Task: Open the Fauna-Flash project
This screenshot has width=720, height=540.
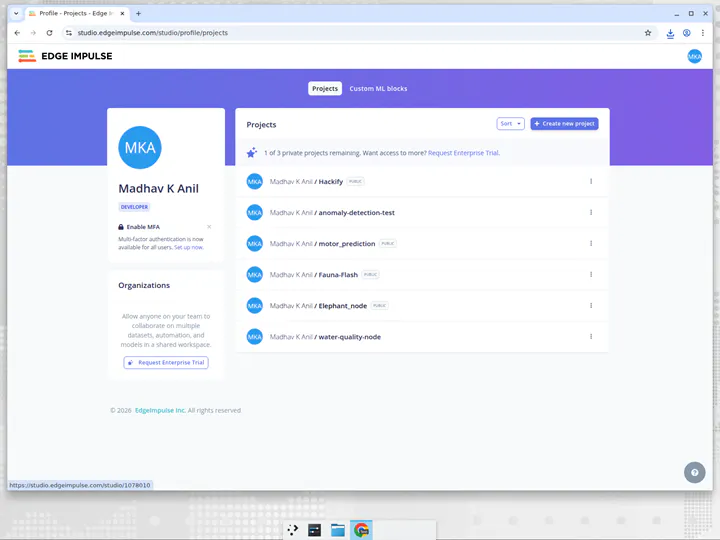Action: [x=338, y=275]
